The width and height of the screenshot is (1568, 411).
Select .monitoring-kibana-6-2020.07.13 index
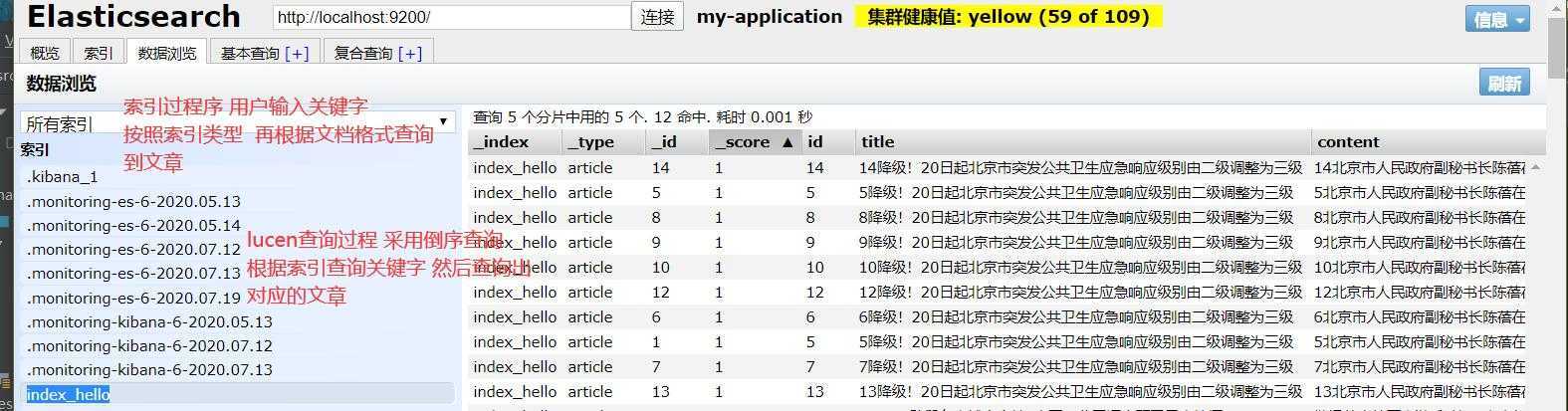pos(238,369)
